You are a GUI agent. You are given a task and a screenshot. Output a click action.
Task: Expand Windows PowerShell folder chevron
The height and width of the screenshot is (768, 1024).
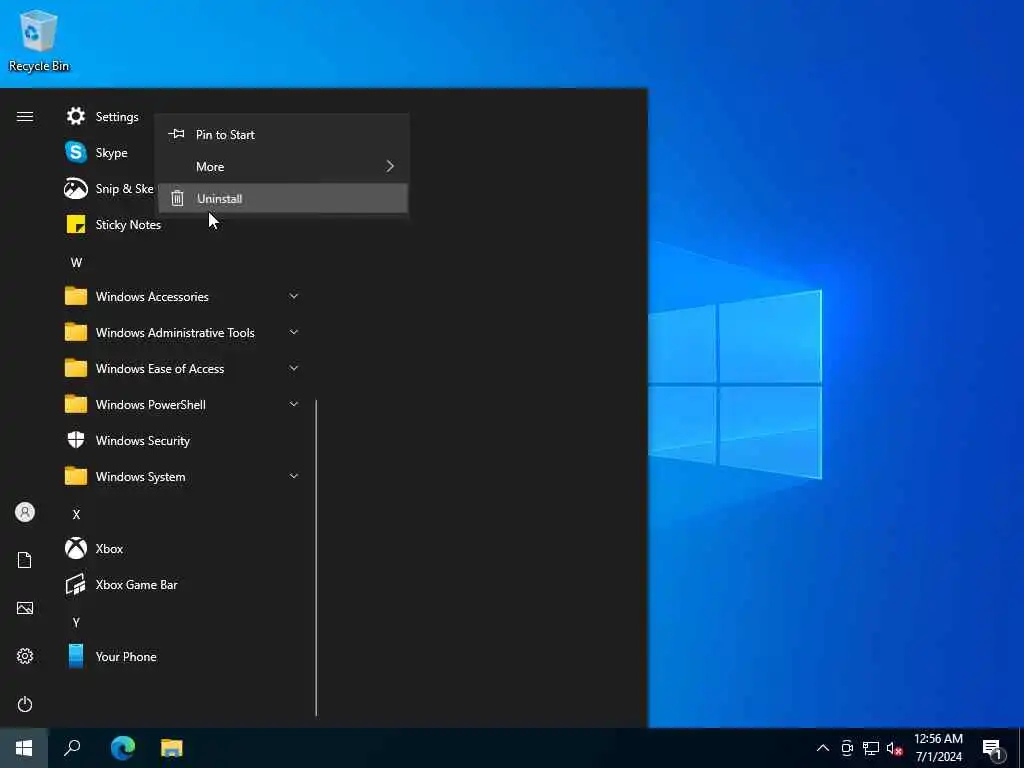click(x=294, y=404)
